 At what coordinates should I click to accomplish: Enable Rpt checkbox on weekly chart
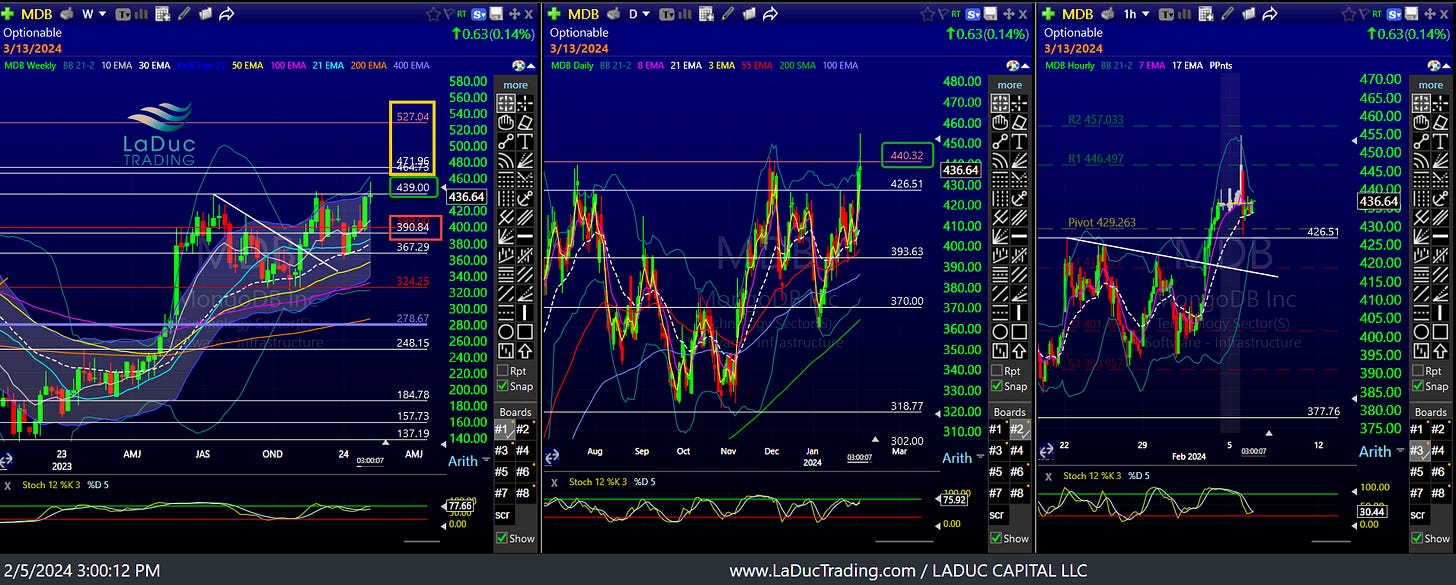503,371
